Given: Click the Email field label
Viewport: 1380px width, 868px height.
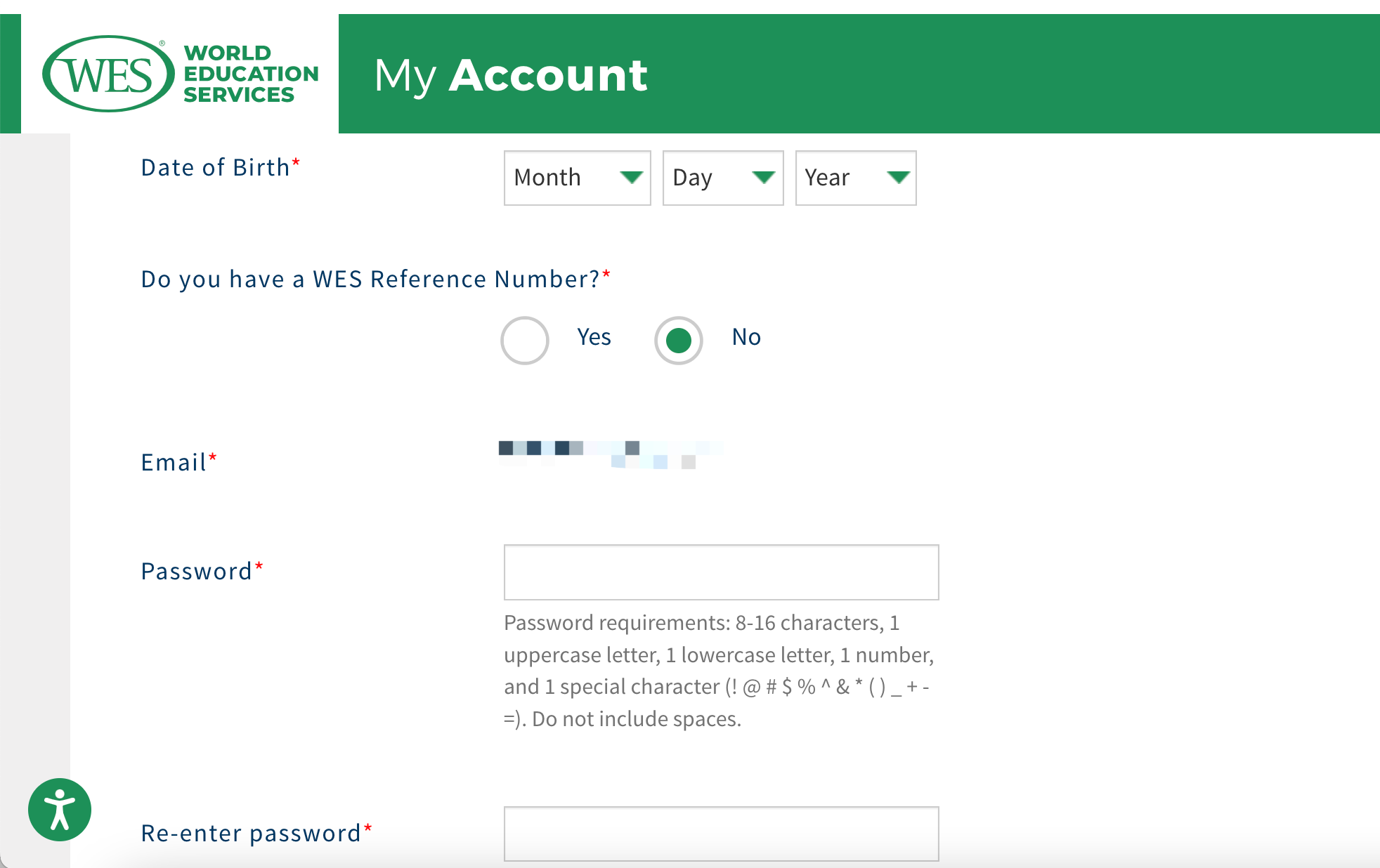Looking at the screenshot, I should pos(174,463).
